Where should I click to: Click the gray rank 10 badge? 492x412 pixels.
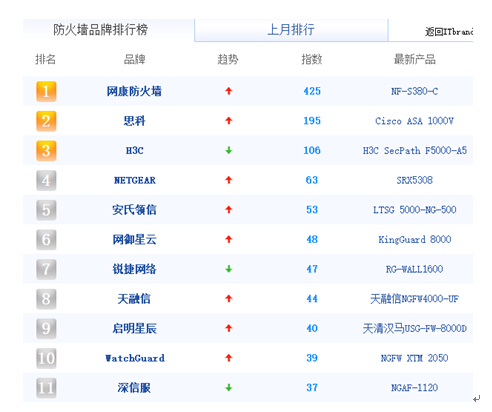[46, 358]
